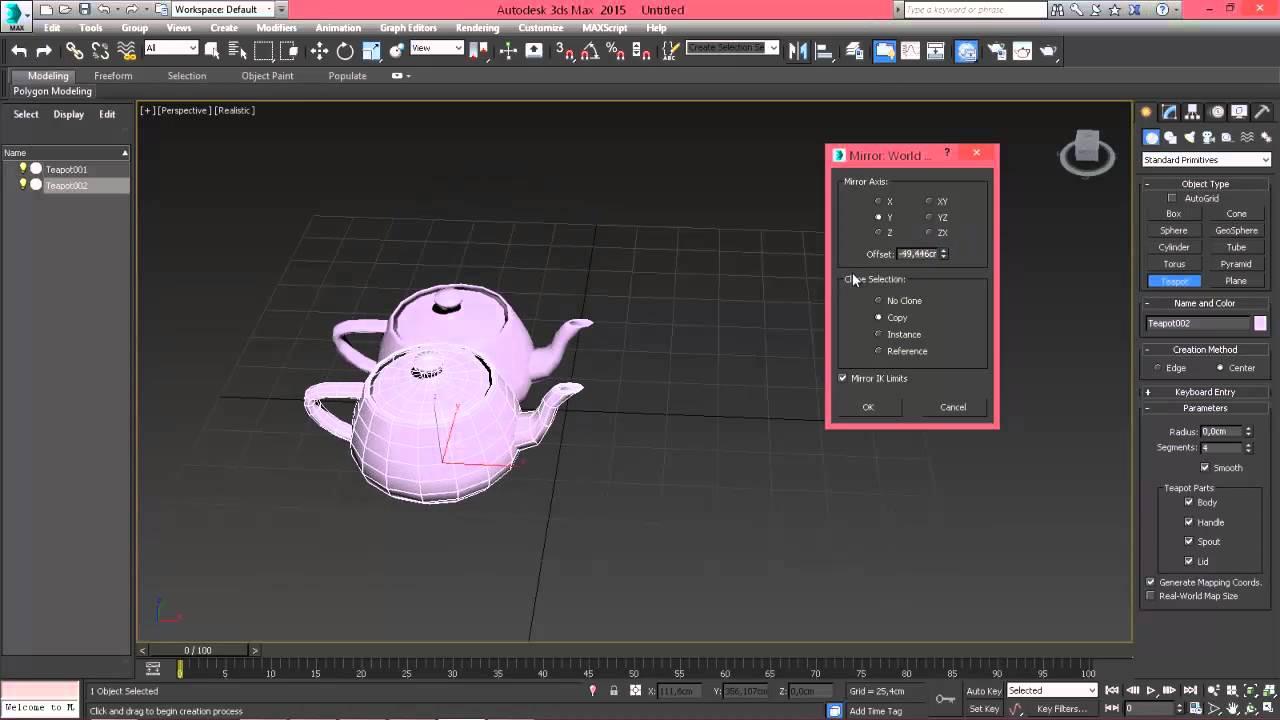Open the object color swatch
This screenshot has height=720, width=1280.
point(1260,323)
